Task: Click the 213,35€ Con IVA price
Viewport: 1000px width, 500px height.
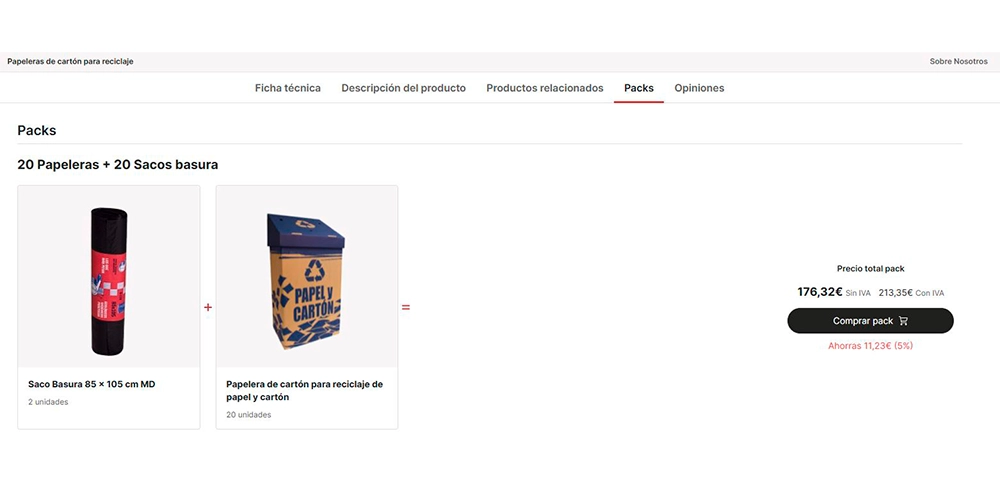Action: (x=911, y=293)
